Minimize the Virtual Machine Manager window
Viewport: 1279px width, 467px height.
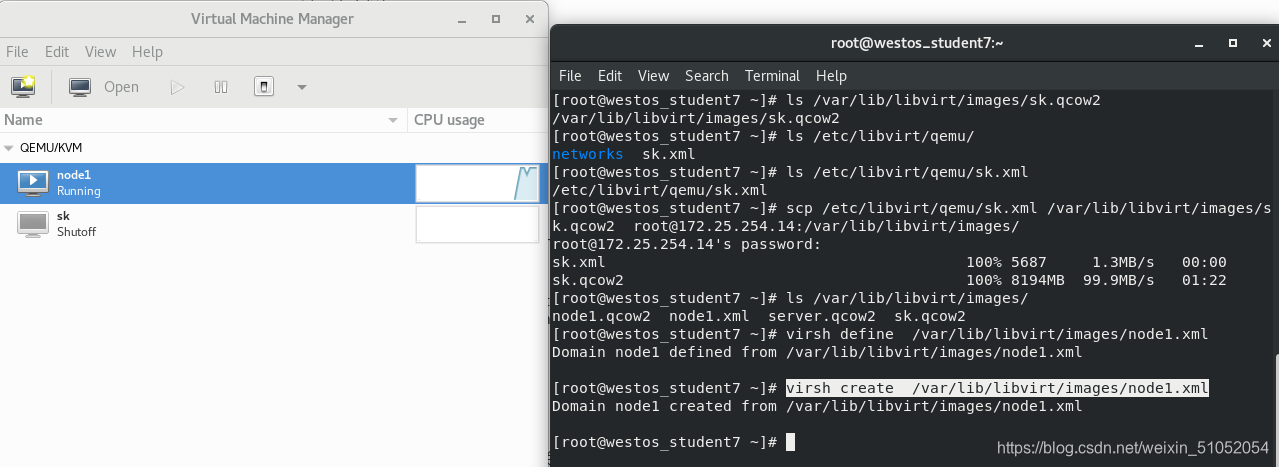coord(461,19)
